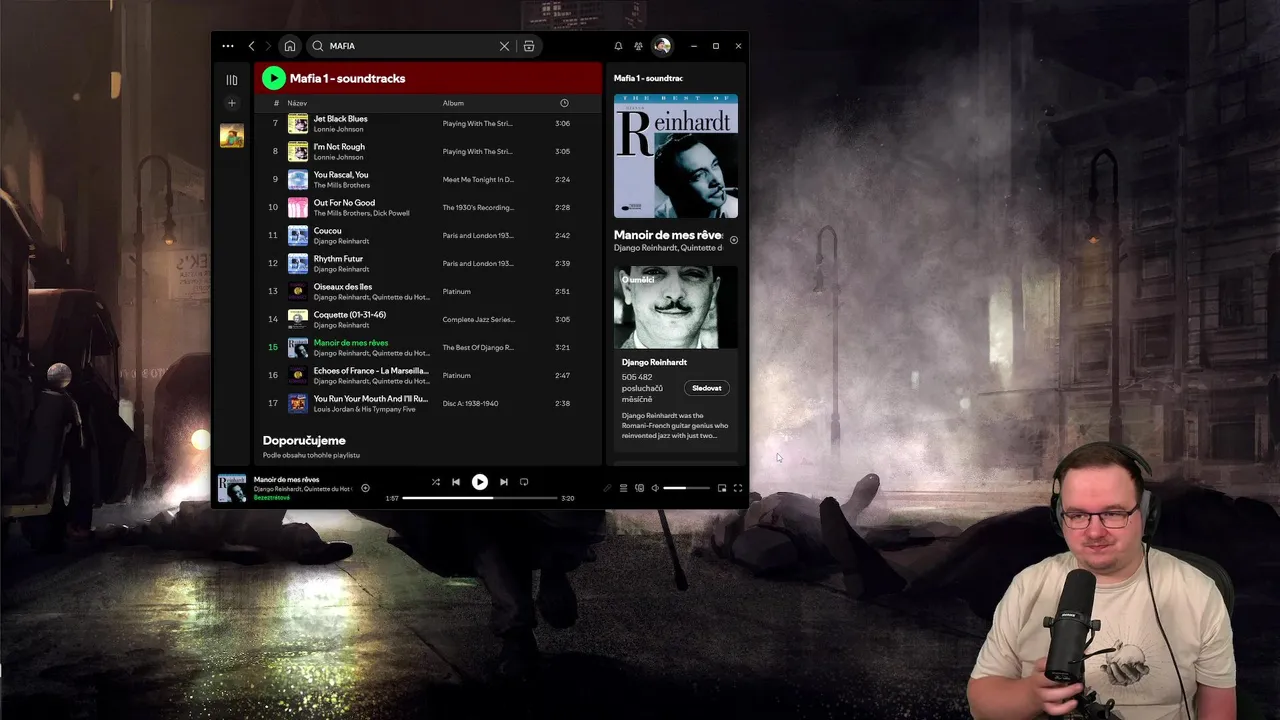Mute with the speaker icon

(x=655, y=488)
